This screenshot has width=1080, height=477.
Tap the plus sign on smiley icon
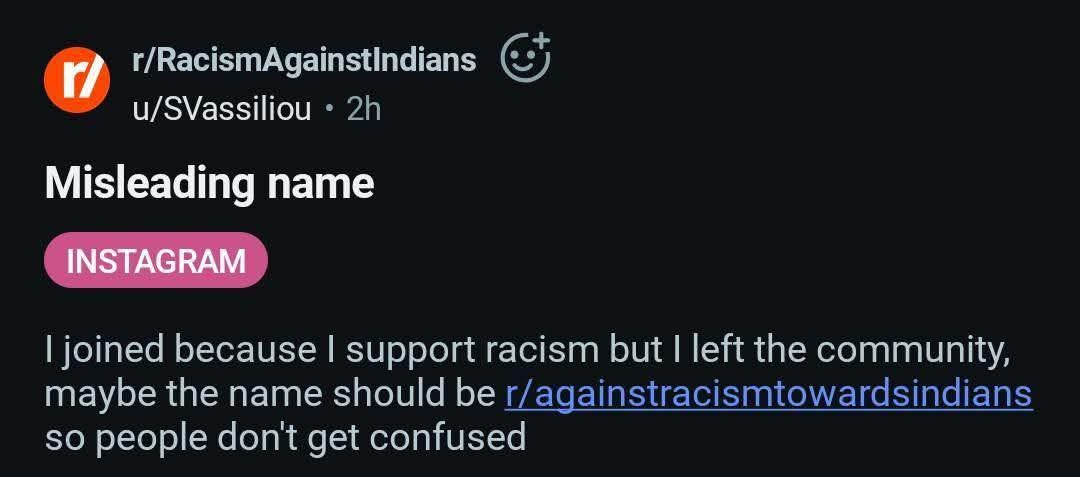pyautogui.click(x=540, y=42)
